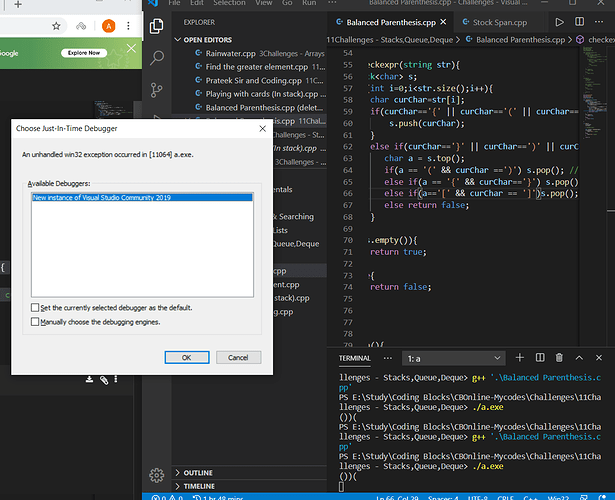
Task: Dismiss the green Google banner
Action: [x=131, y=48]
